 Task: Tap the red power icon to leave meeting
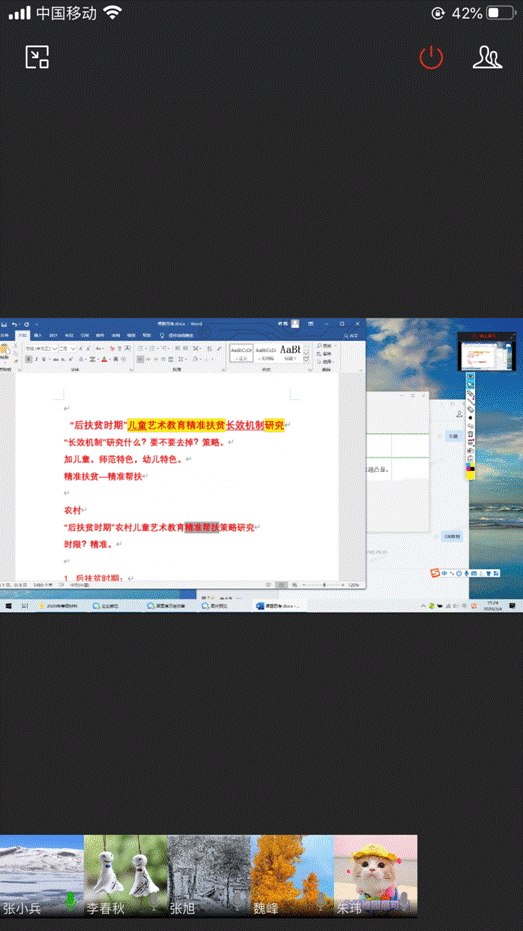pos(431,58)
